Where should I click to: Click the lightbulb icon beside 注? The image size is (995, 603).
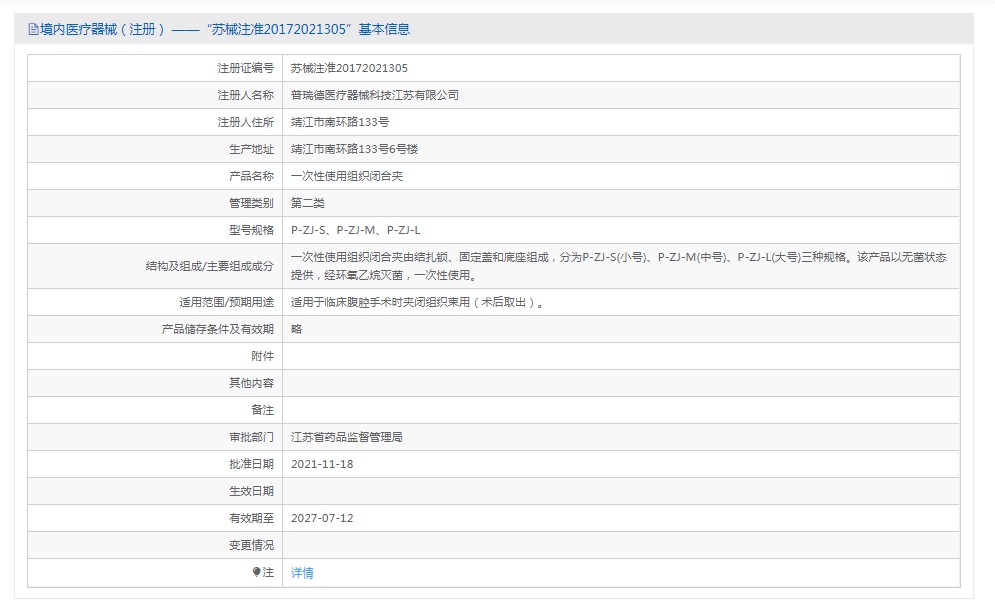click(256, 572)
